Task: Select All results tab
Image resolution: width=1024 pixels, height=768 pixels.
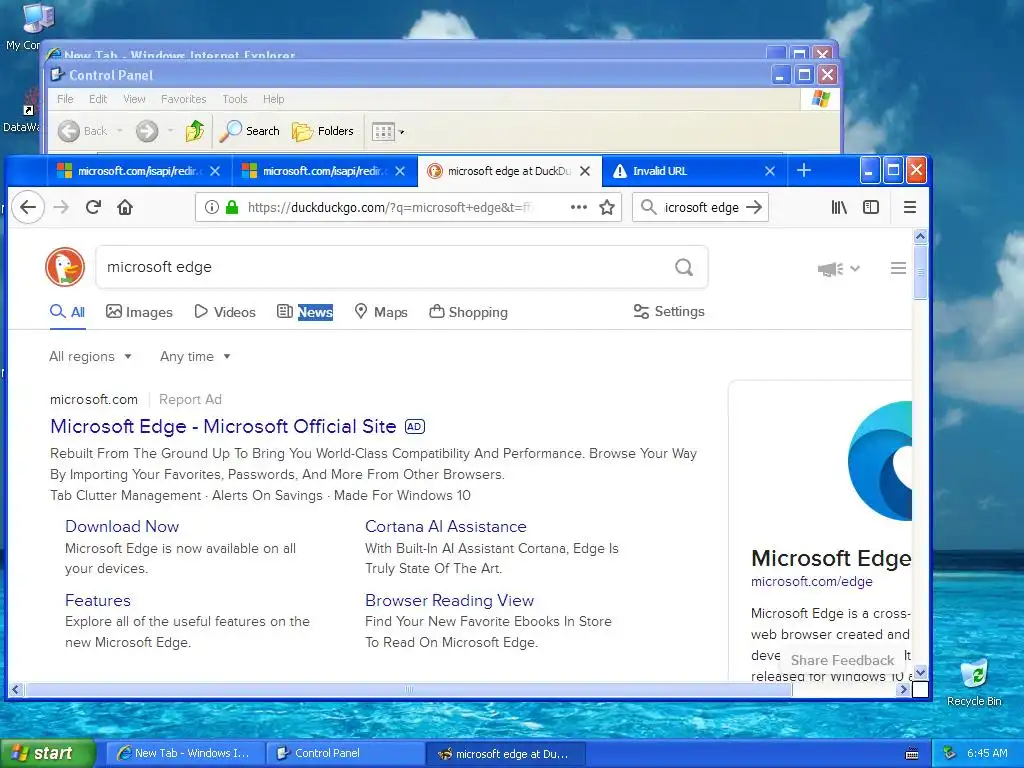Action: (x=67, y=312)
